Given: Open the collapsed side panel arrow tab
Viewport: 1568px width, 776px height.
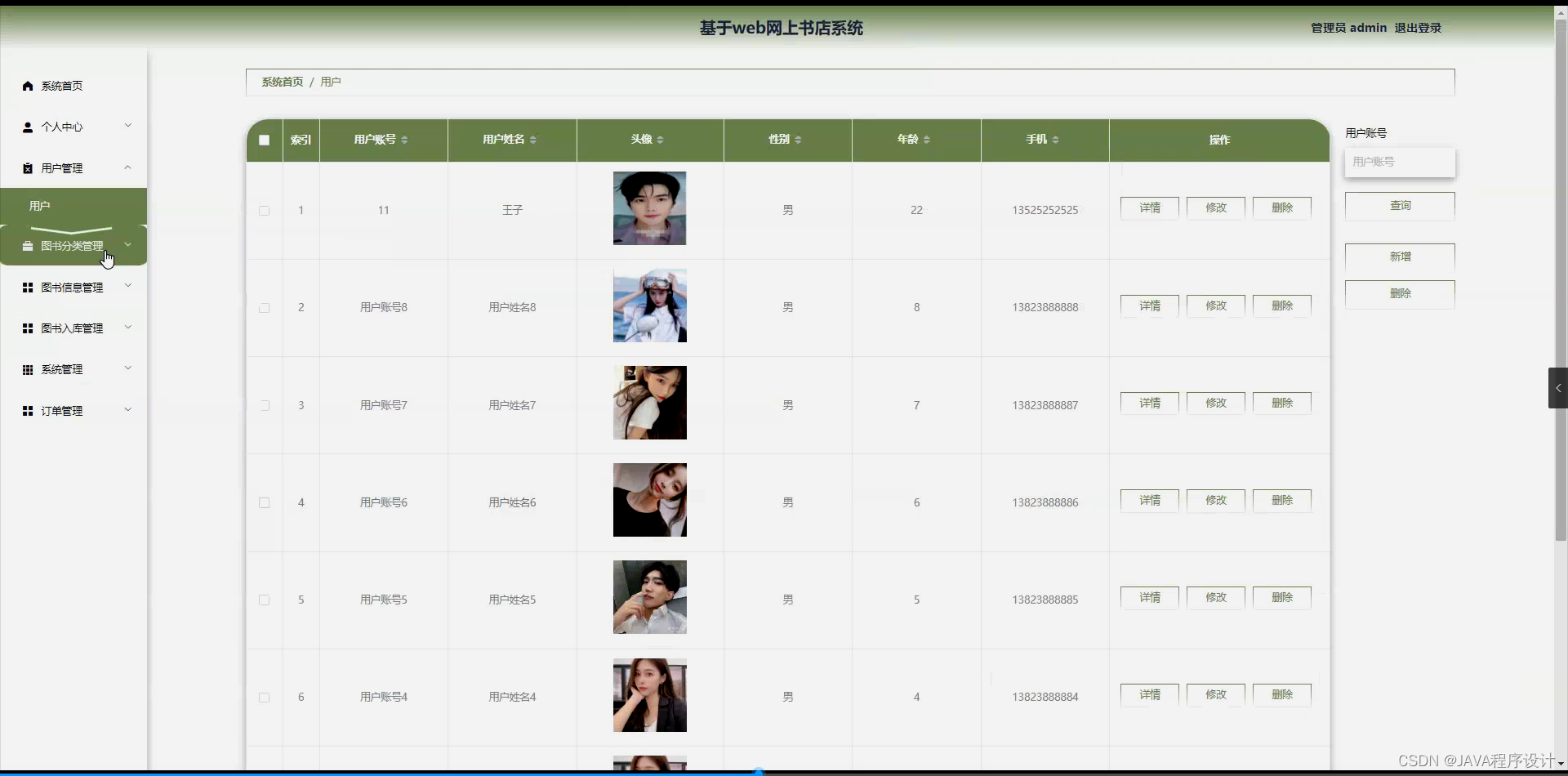Looking at the screenshot, I should pos(1558,388).
